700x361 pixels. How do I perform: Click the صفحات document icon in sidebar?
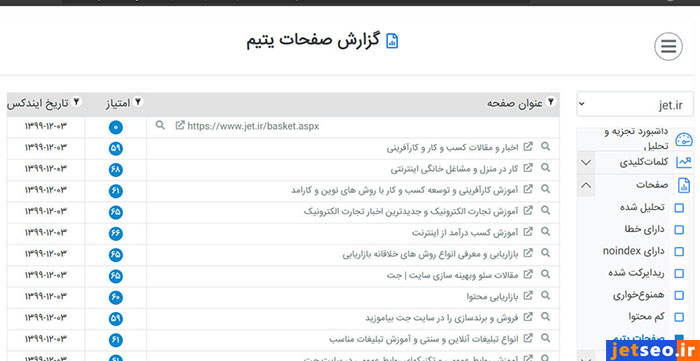pos(683,185)
